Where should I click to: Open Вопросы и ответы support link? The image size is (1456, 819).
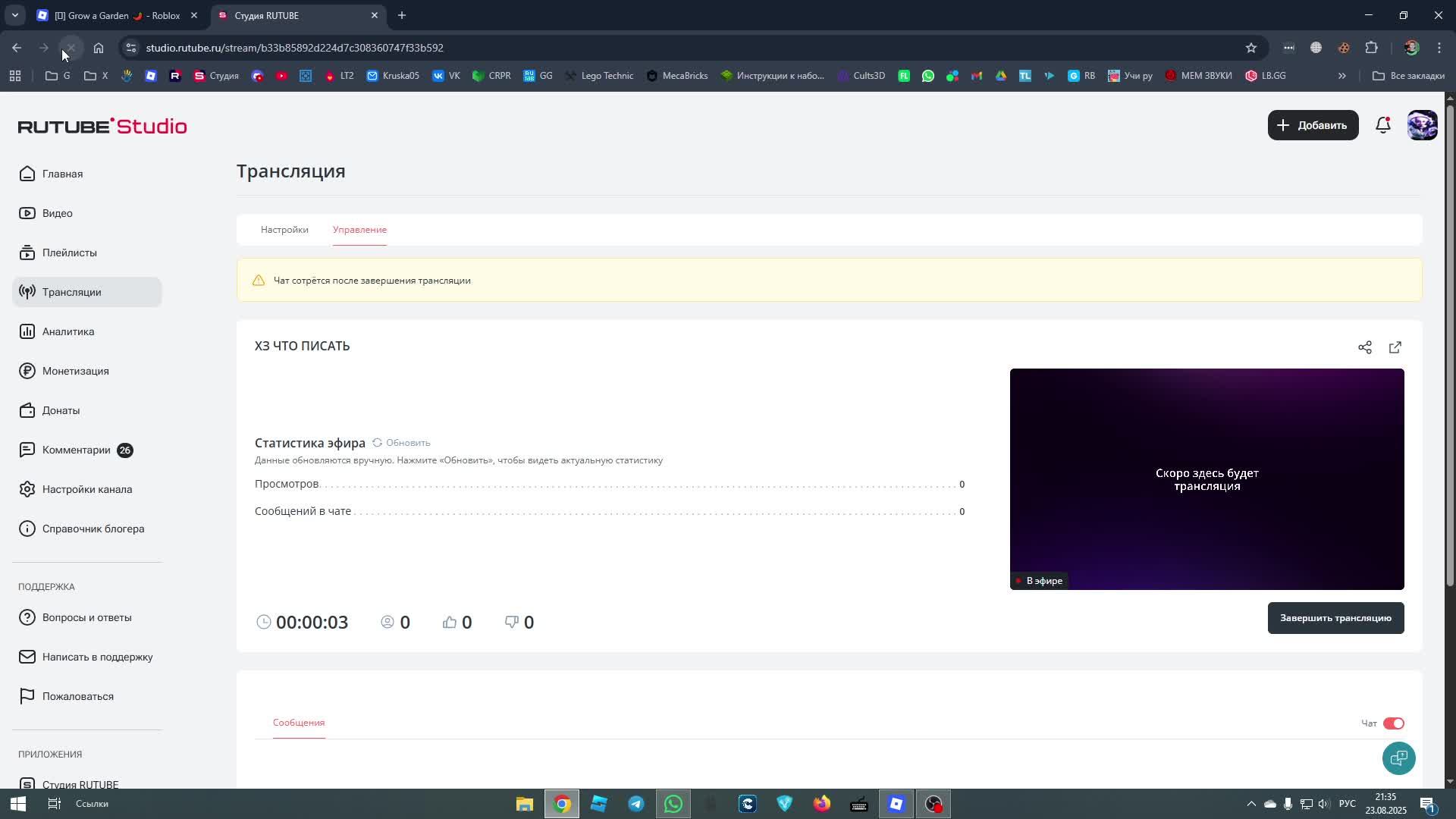point(87,617)
